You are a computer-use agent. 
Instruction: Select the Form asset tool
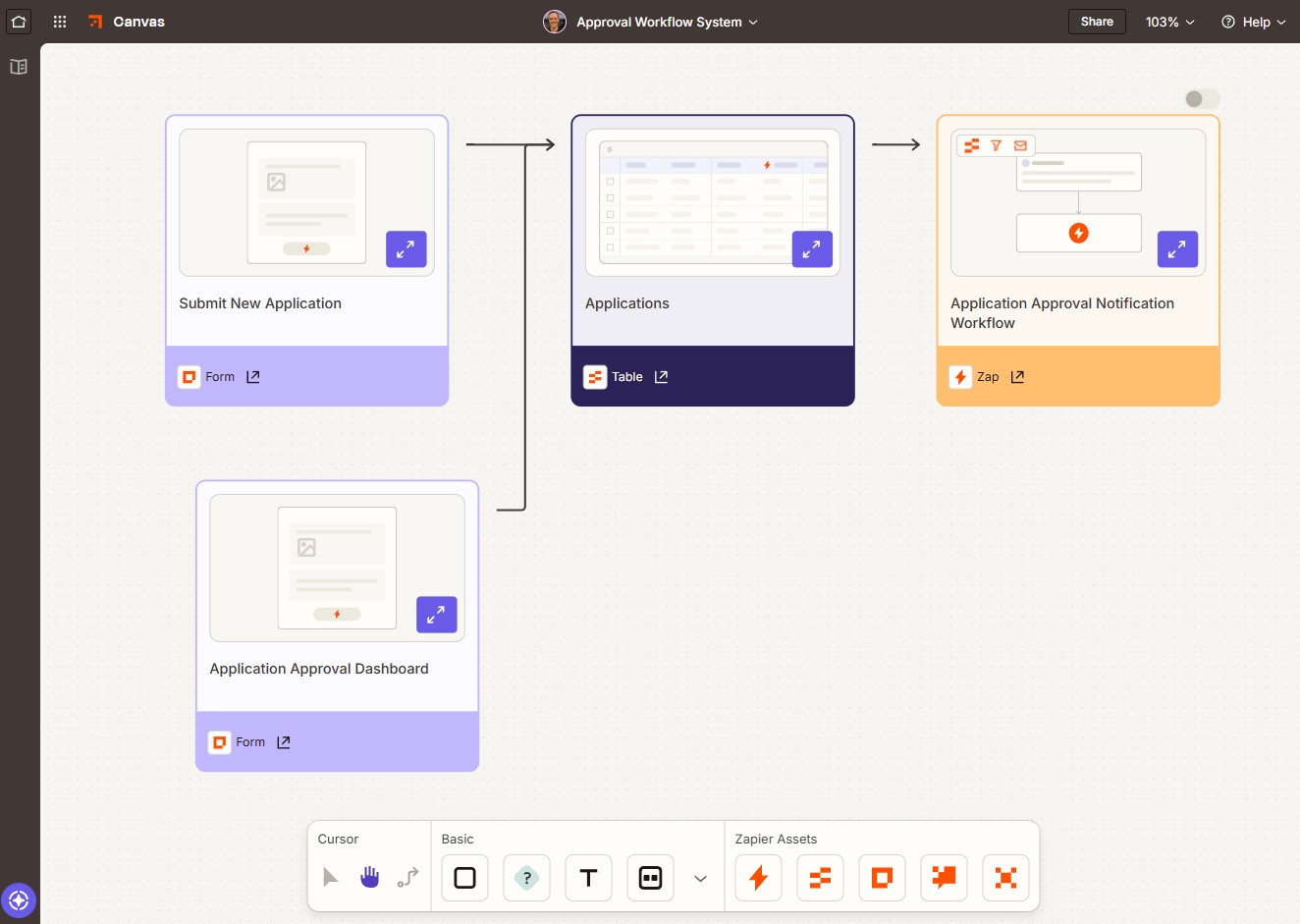coord(882,878)
